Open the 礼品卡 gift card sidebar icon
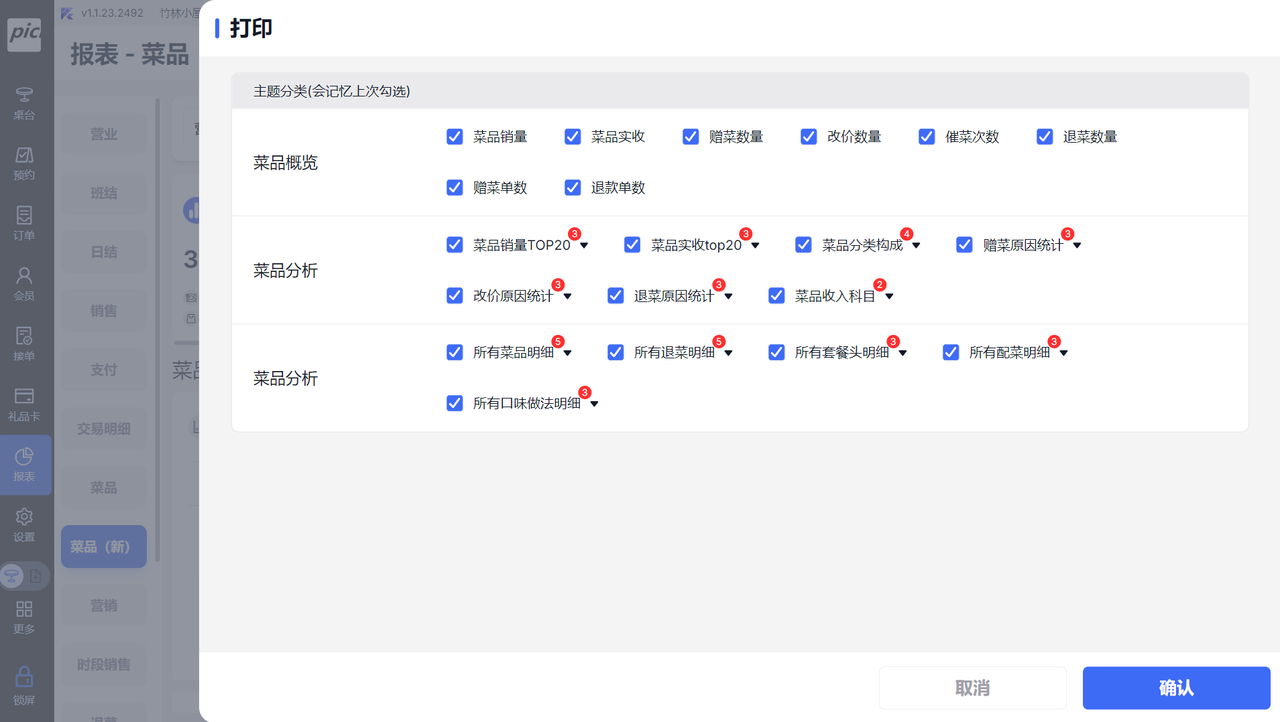The image size is (1280, 722). [24, 404]
